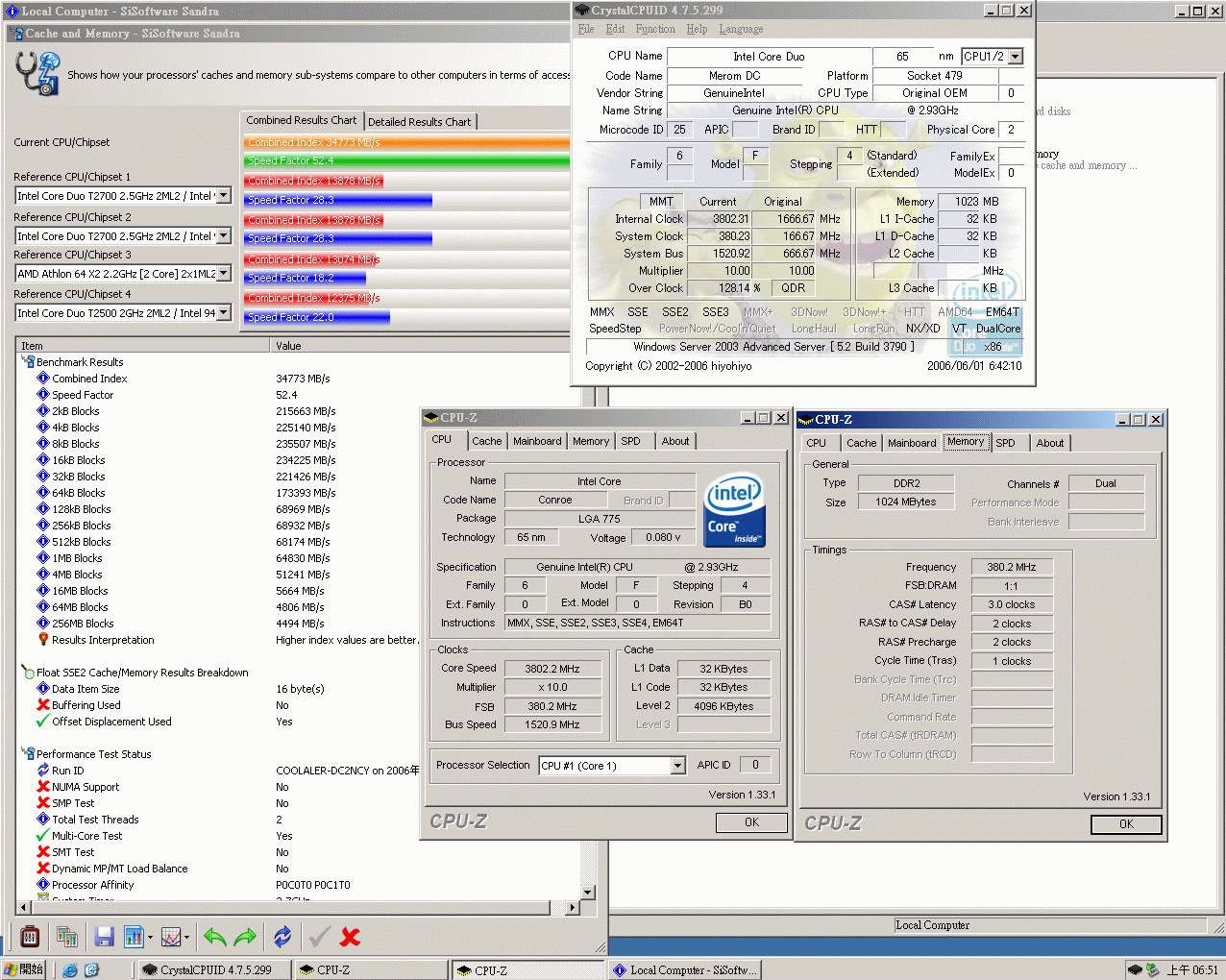The width and height of the screenshot is (1226, 980).
Task: Select the bar chart display icon in Sandra
Action: (133, 937)
